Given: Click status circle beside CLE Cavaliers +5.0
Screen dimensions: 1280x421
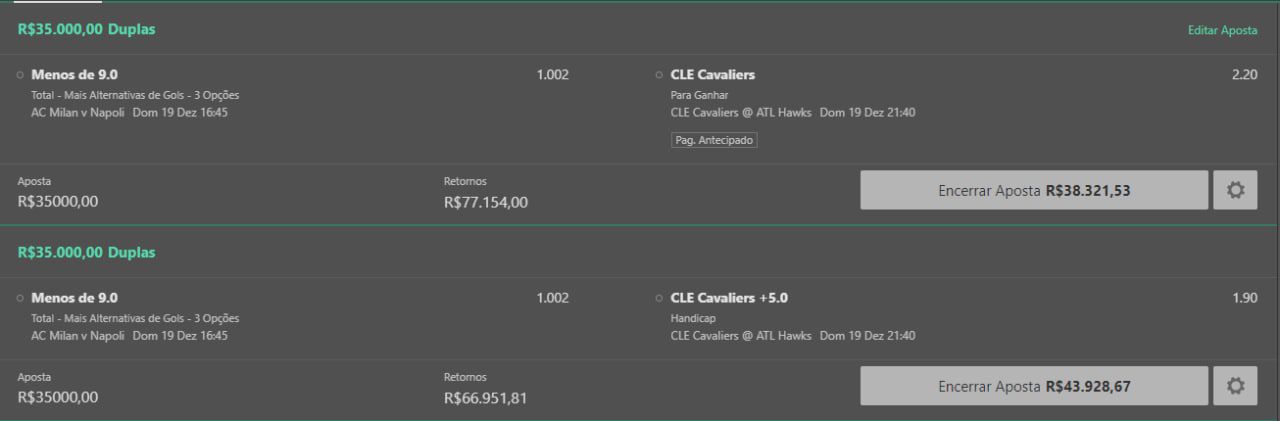Looking at the screenshot, I should coord(659,298).
